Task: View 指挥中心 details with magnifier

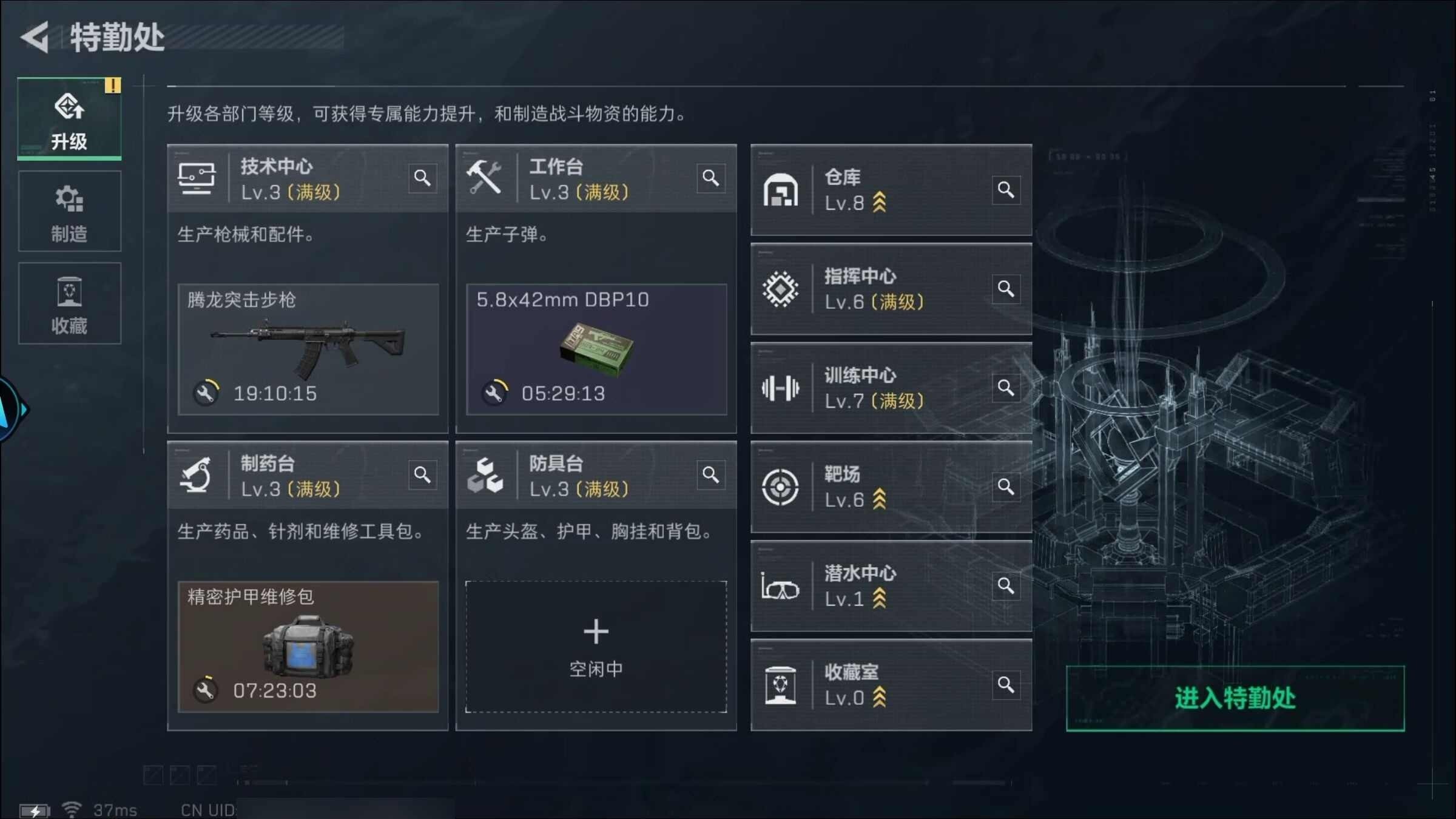Action: [x=1006, y=289]
